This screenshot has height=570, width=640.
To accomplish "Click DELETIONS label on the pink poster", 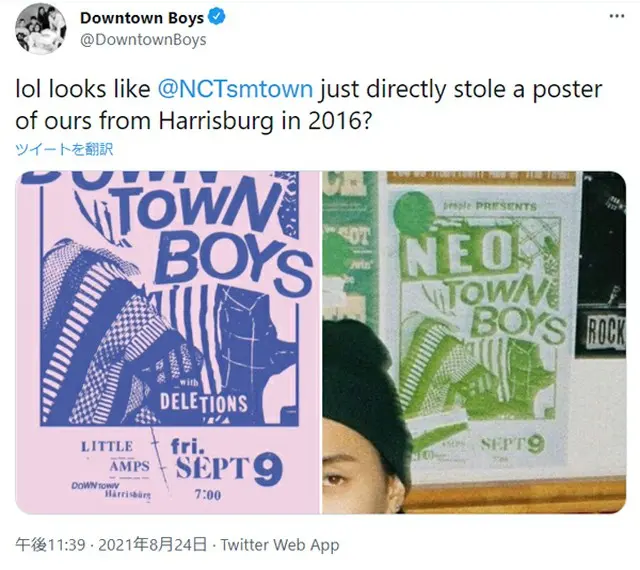I will (x=204, y=403).
